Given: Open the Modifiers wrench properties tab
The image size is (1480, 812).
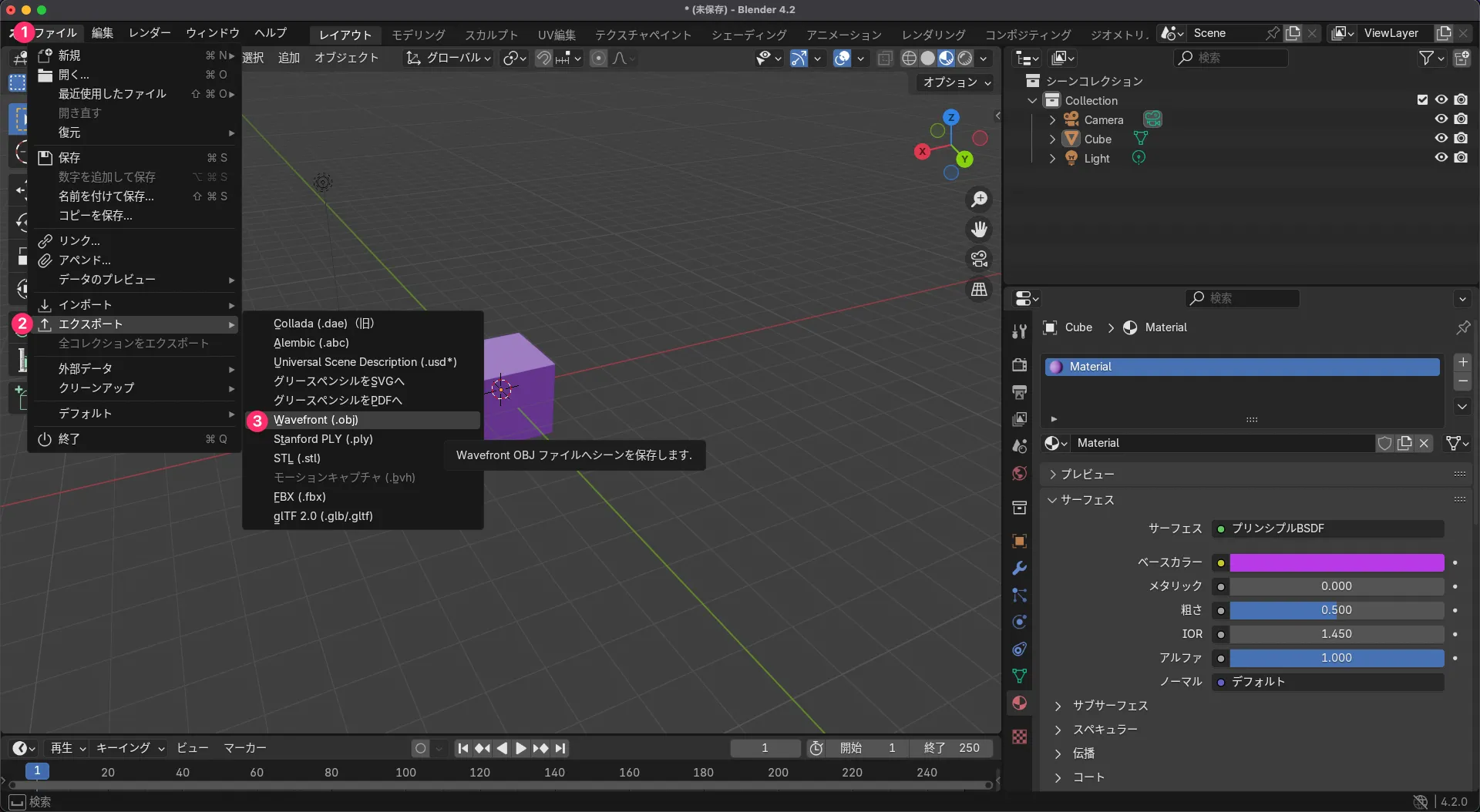Looking at the screenshot, I should pyautogui.click(x=1019, y=569).
